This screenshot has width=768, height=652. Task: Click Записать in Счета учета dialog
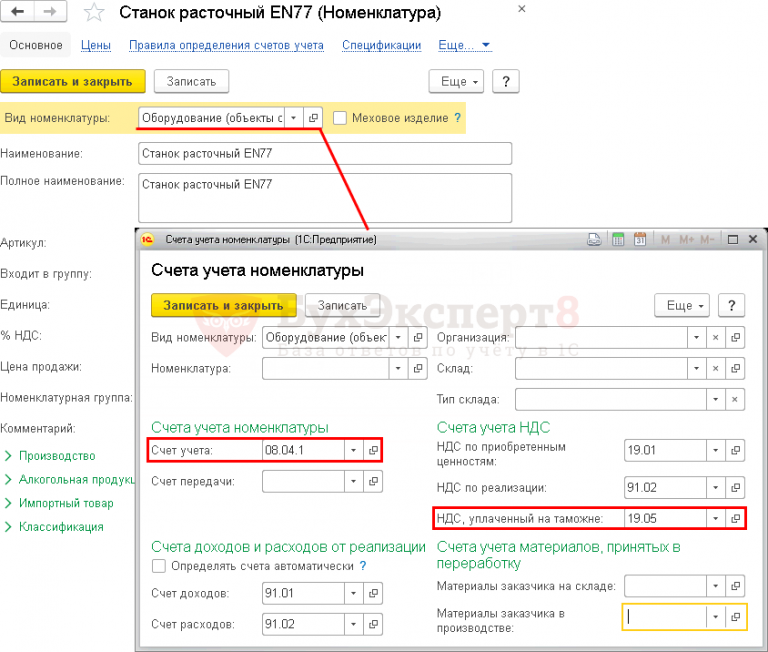342,305
